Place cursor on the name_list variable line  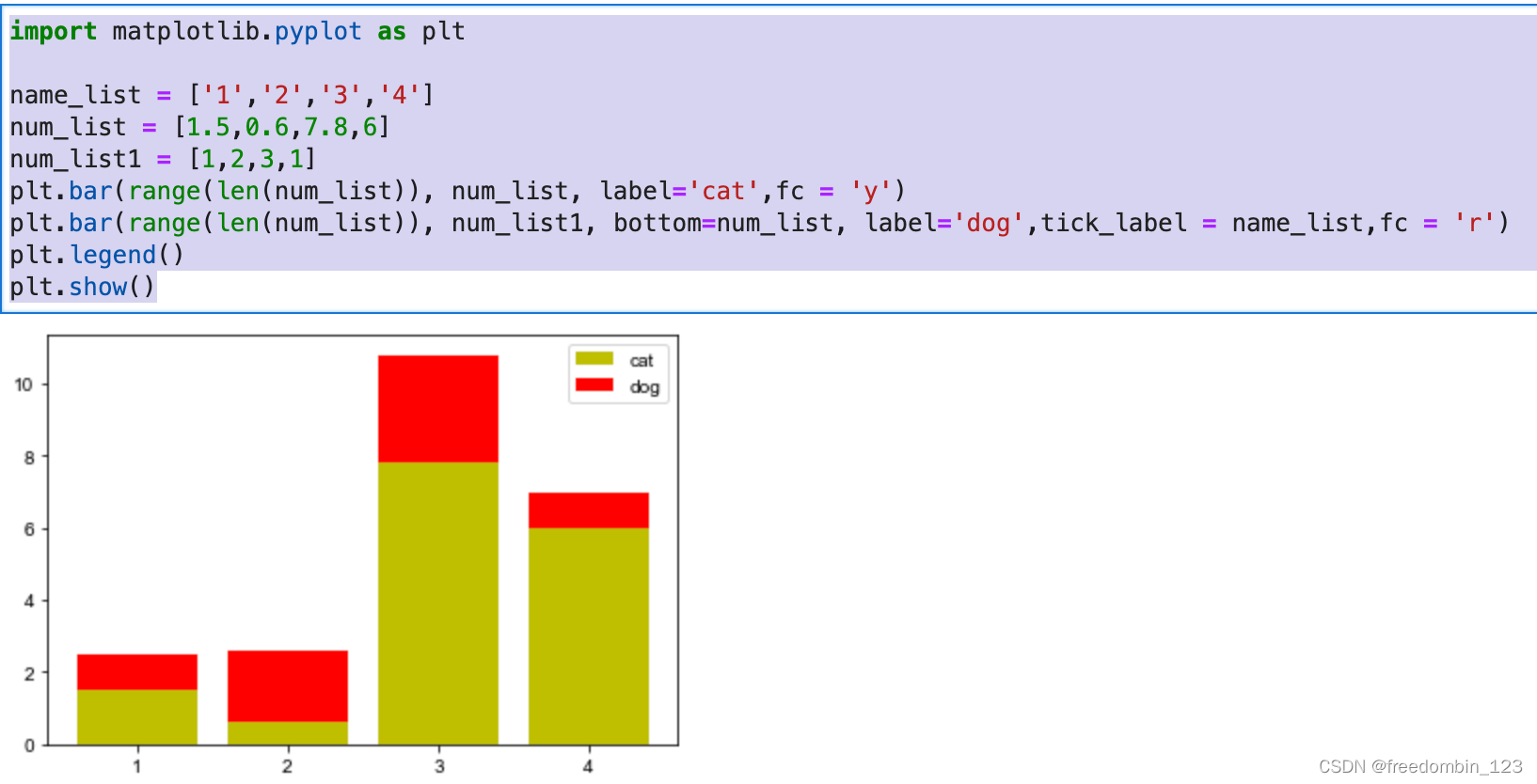point(222,95)
